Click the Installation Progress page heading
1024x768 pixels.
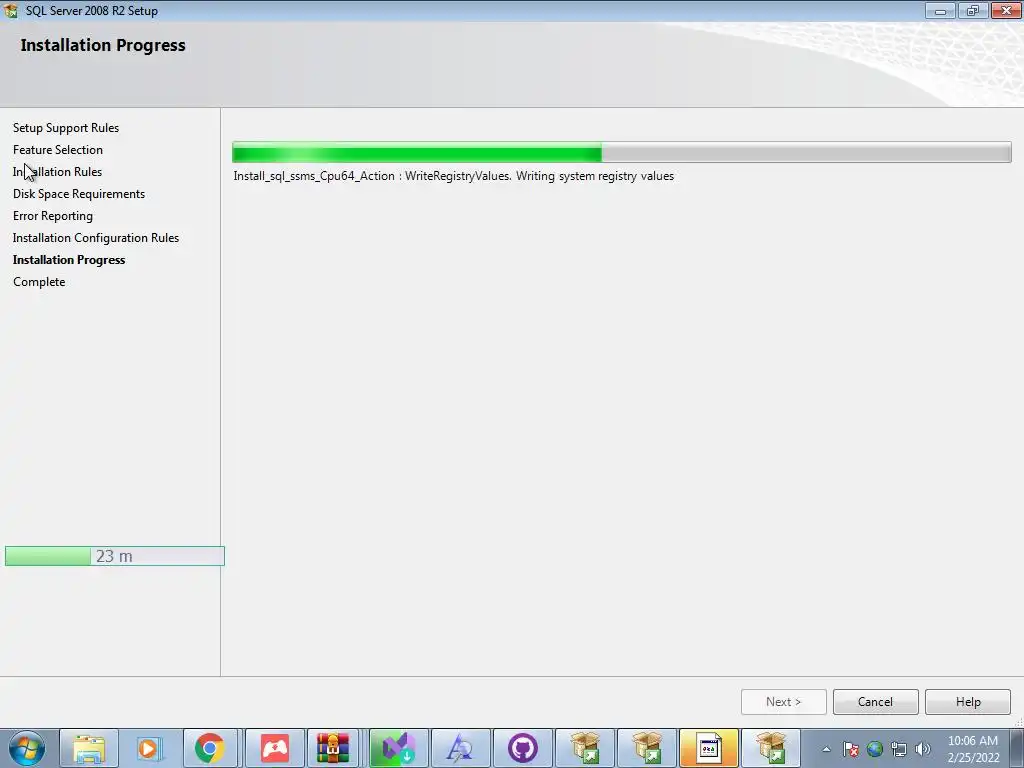click(103, 45)
